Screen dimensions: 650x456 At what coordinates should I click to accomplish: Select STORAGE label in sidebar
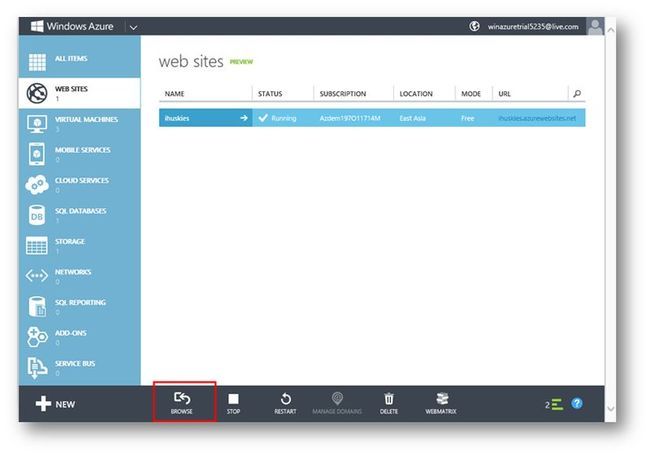[70, 241]
